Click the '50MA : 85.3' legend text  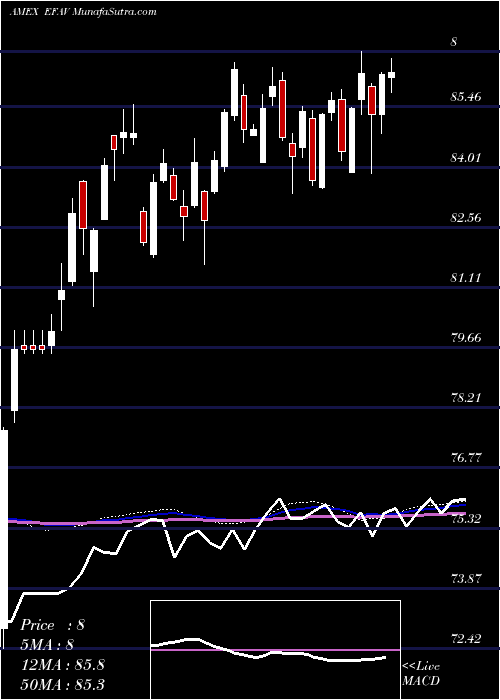point(62,684)
